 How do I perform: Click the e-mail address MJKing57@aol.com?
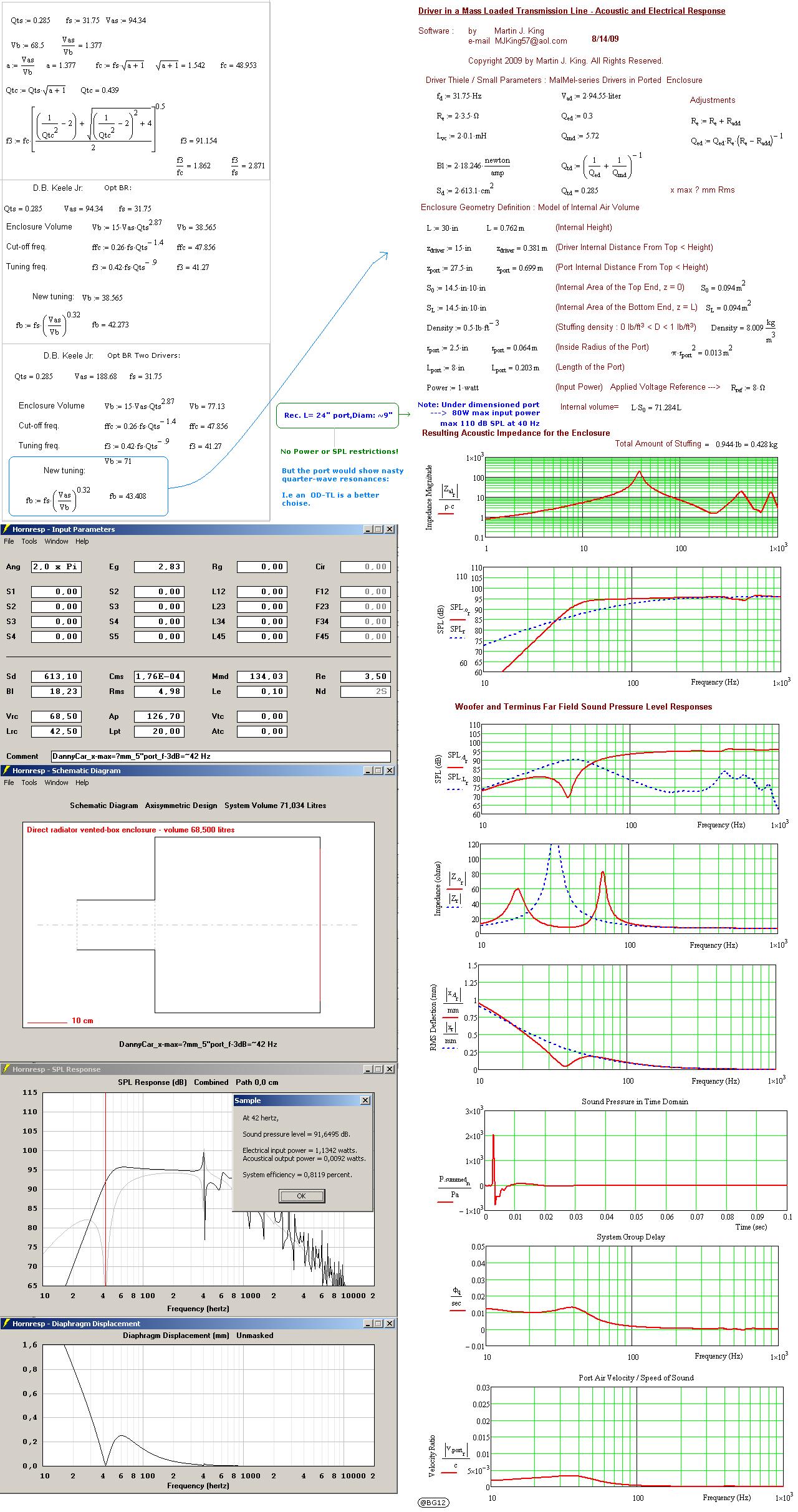531,41
